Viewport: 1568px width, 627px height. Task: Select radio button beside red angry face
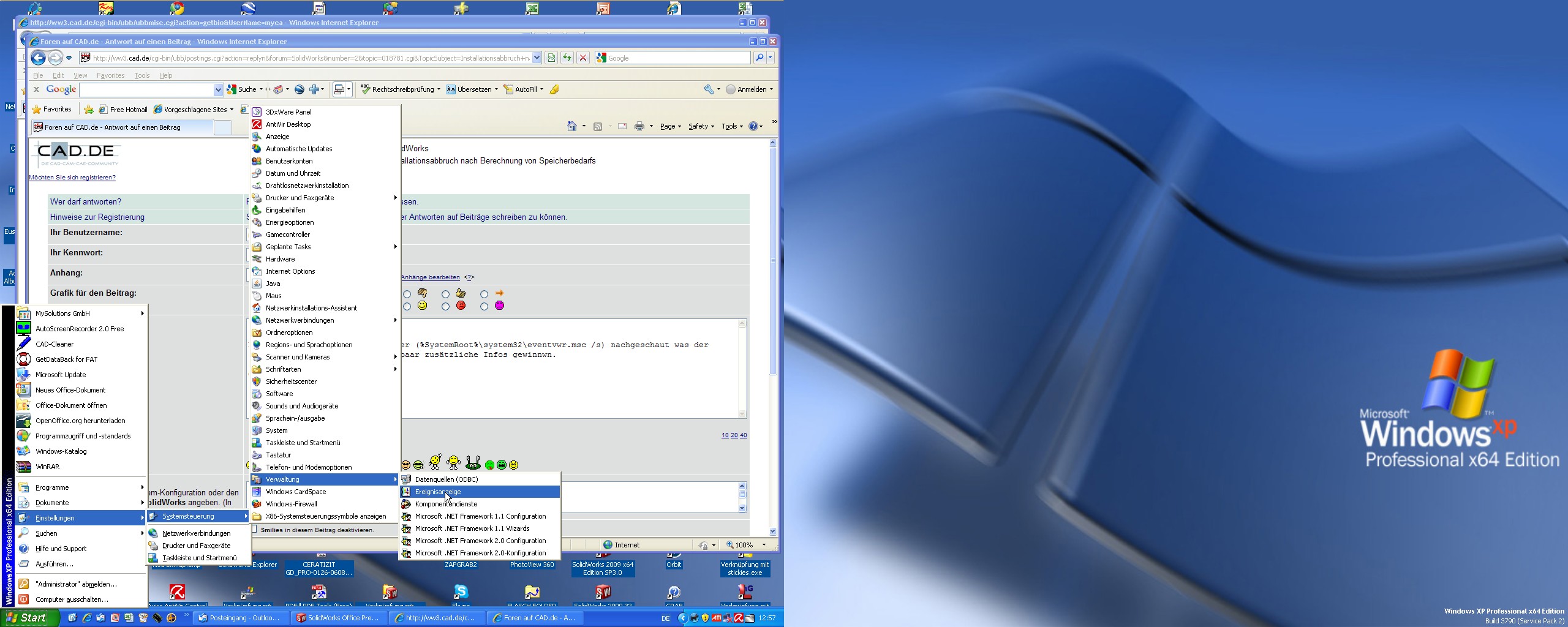point(446,306)
